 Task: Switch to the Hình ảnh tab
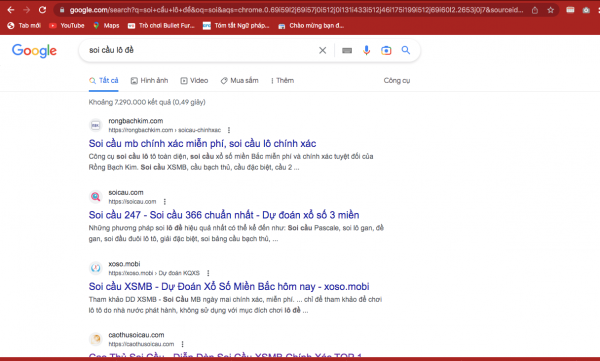tap(150, 81)
